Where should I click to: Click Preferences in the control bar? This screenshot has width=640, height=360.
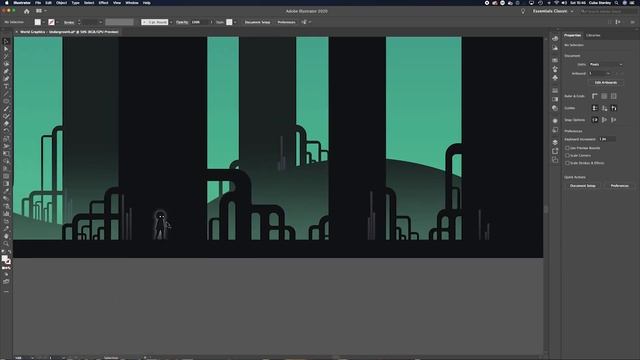click(x=286, y=22)
